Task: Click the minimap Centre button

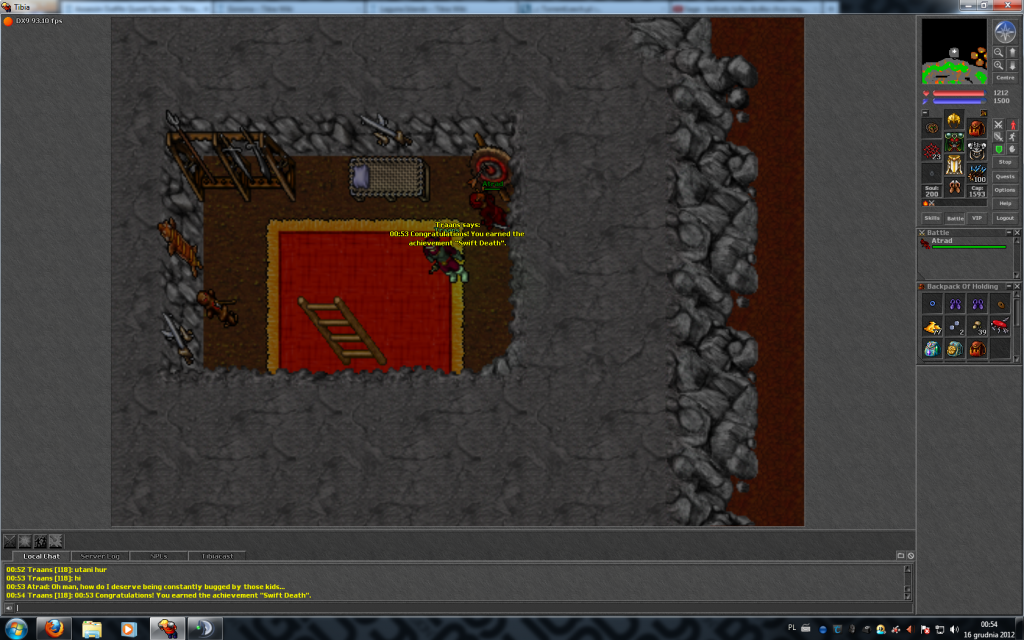Action: coord(1005,78)
